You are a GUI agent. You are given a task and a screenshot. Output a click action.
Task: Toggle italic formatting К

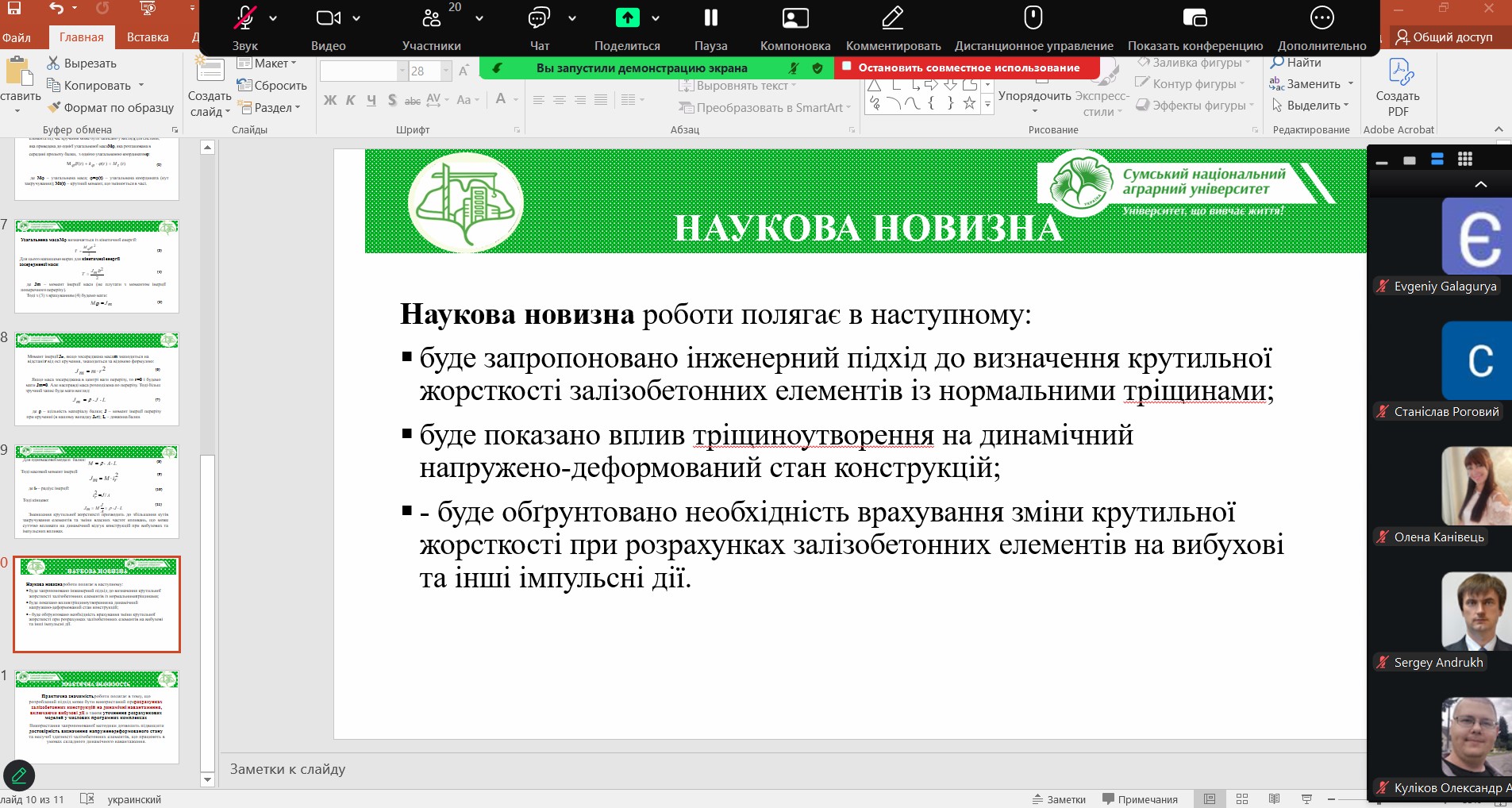tap(350, 100)
